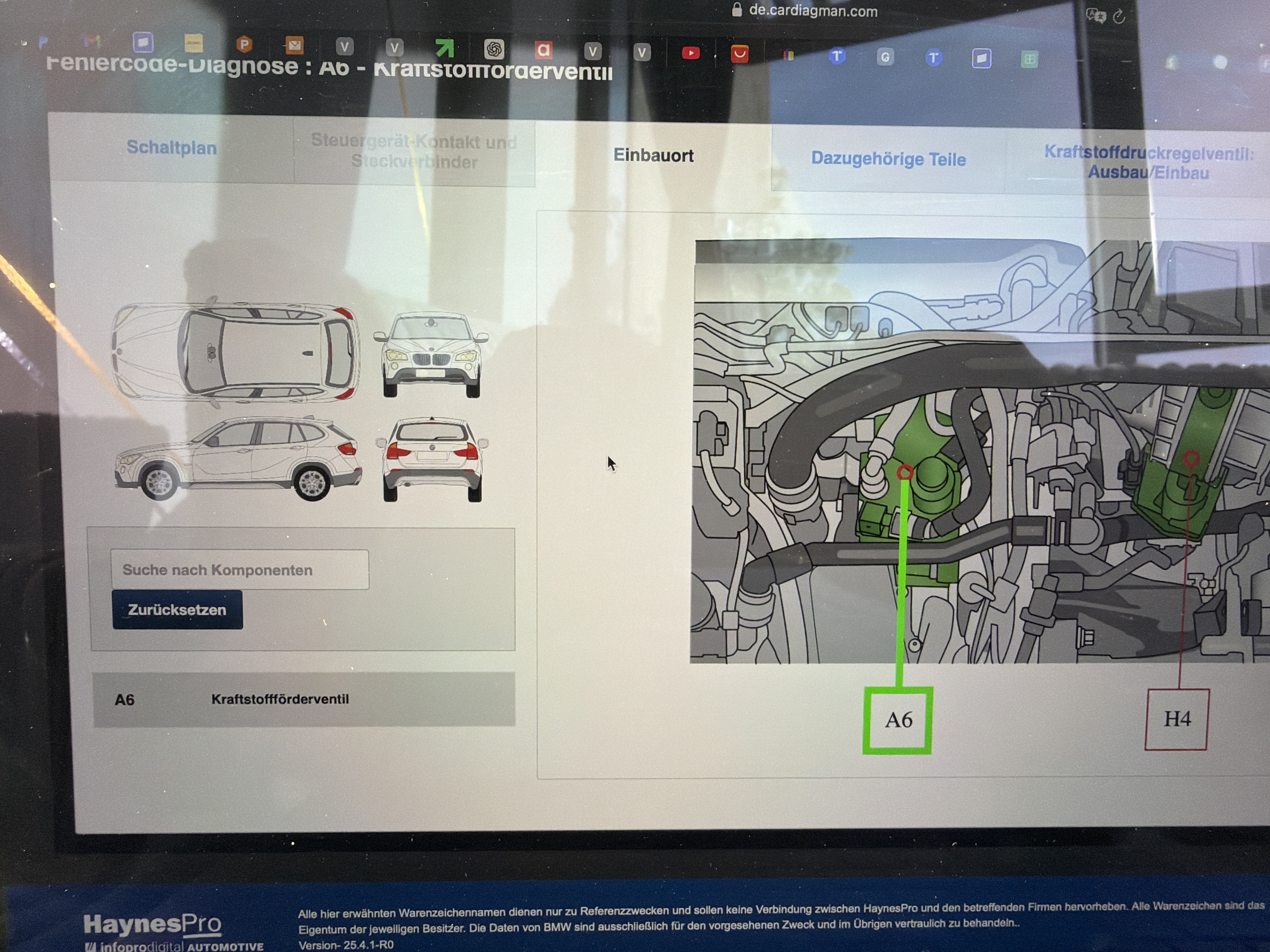Open Steuergerät-Kontakt und Steckverbinder tab
The image size is (1270, 952).
tap(414, 151)
